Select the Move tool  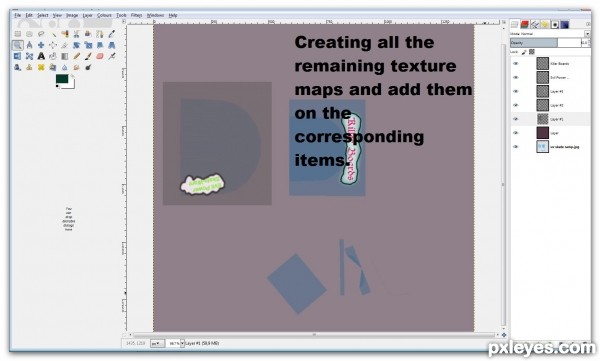pos(41,45)
